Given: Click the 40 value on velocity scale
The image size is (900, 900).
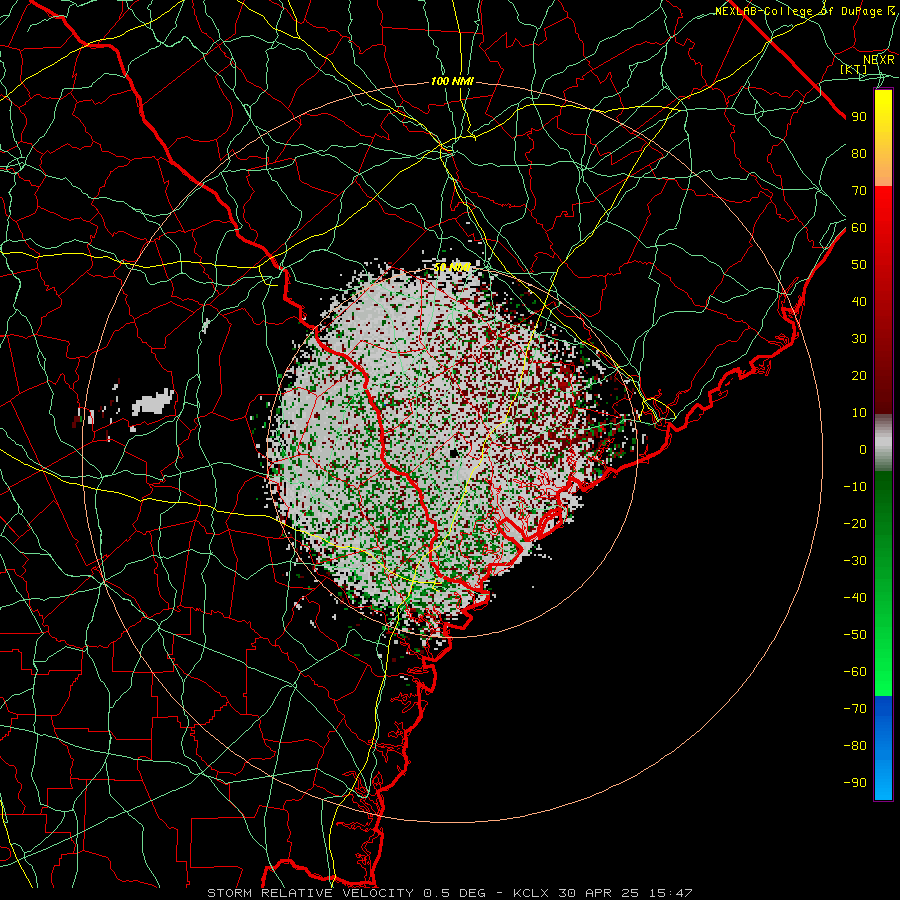Looking at the screenshot, I should point(859,302).
